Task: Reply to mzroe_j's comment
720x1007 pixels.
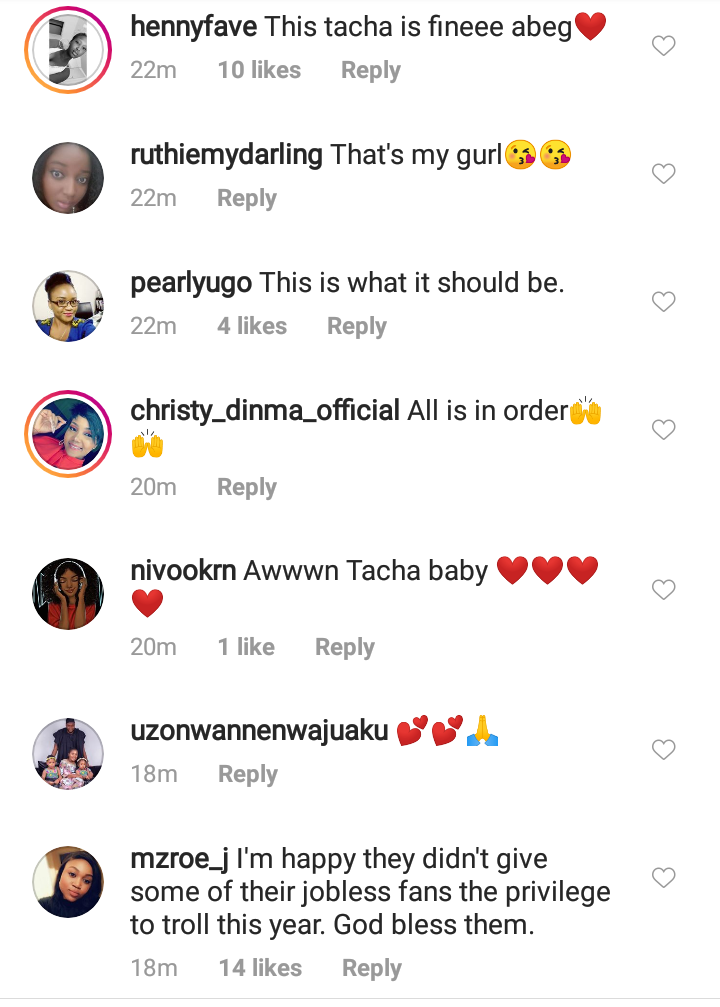Action: point(371,968)
